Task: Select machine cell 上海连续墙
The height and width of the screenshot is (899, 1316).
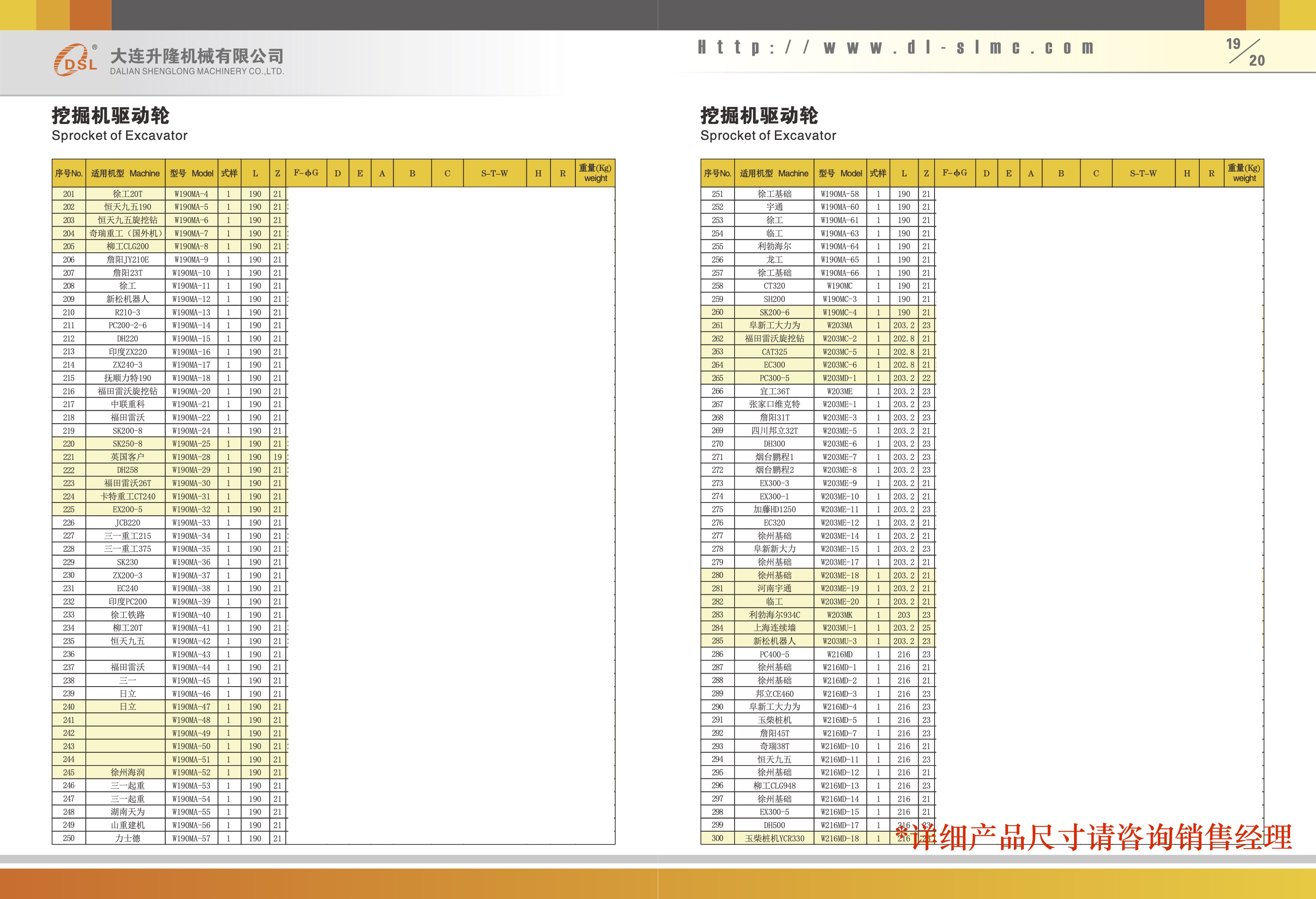Action: (x=774, y=628)
